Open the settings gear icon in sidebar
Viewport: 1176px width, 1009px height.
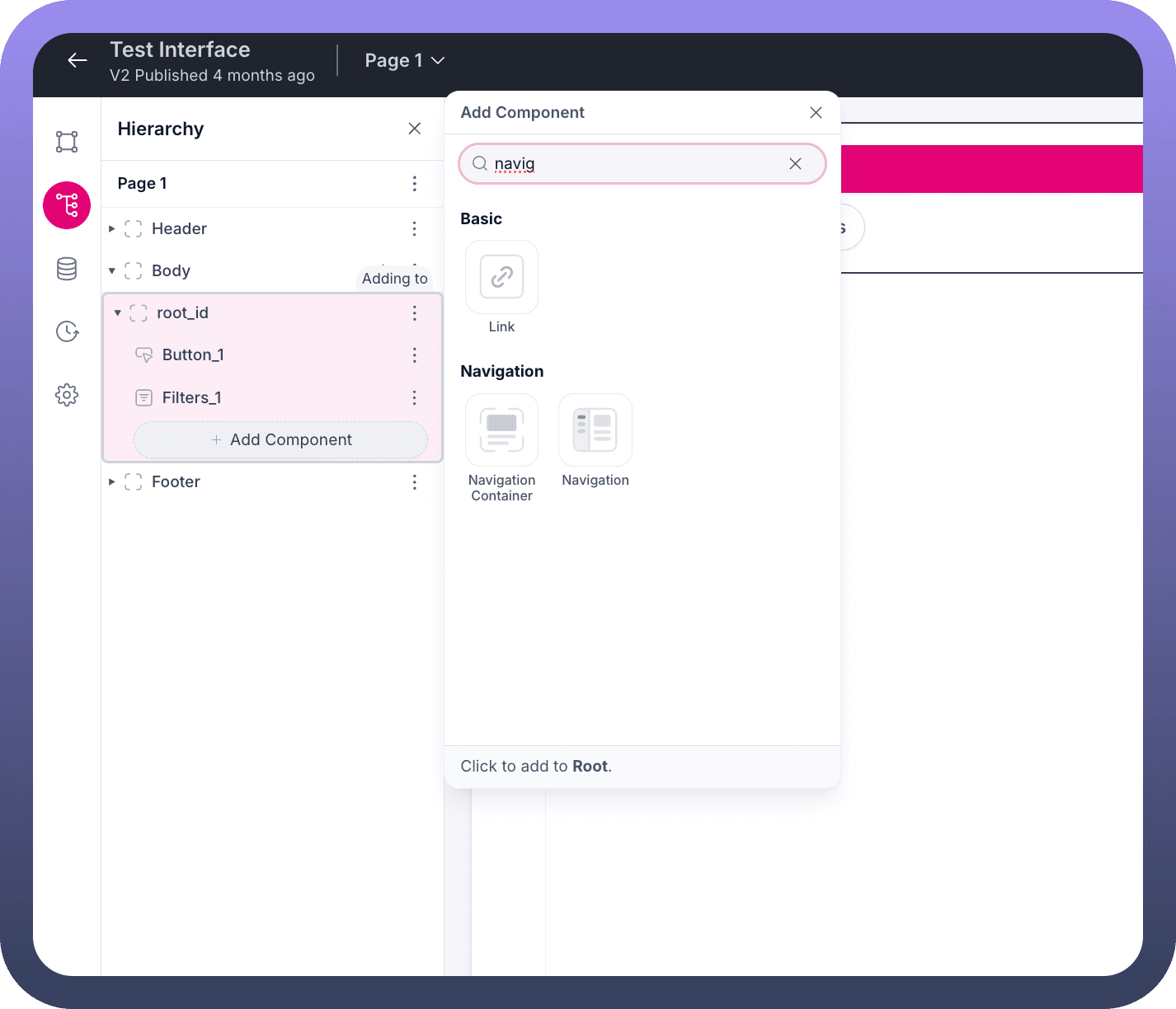coord(67,395)
